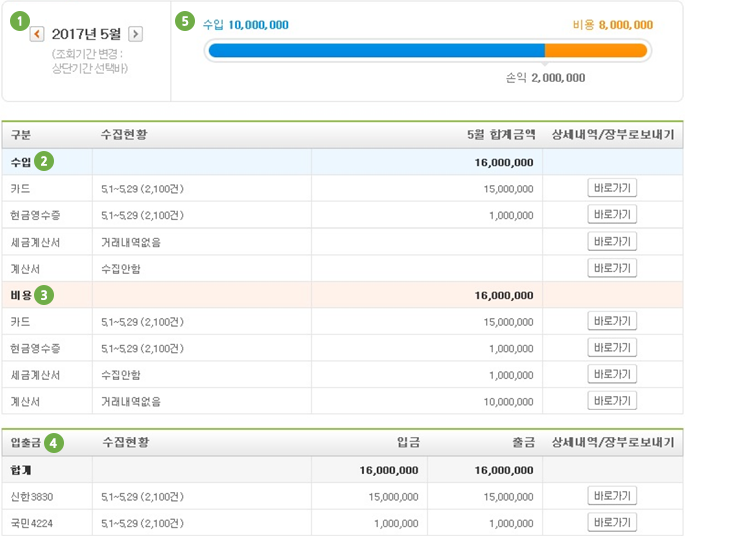Open 바로가기 for 신한3830 account
The image size is (740, 536).
[612, 496]
